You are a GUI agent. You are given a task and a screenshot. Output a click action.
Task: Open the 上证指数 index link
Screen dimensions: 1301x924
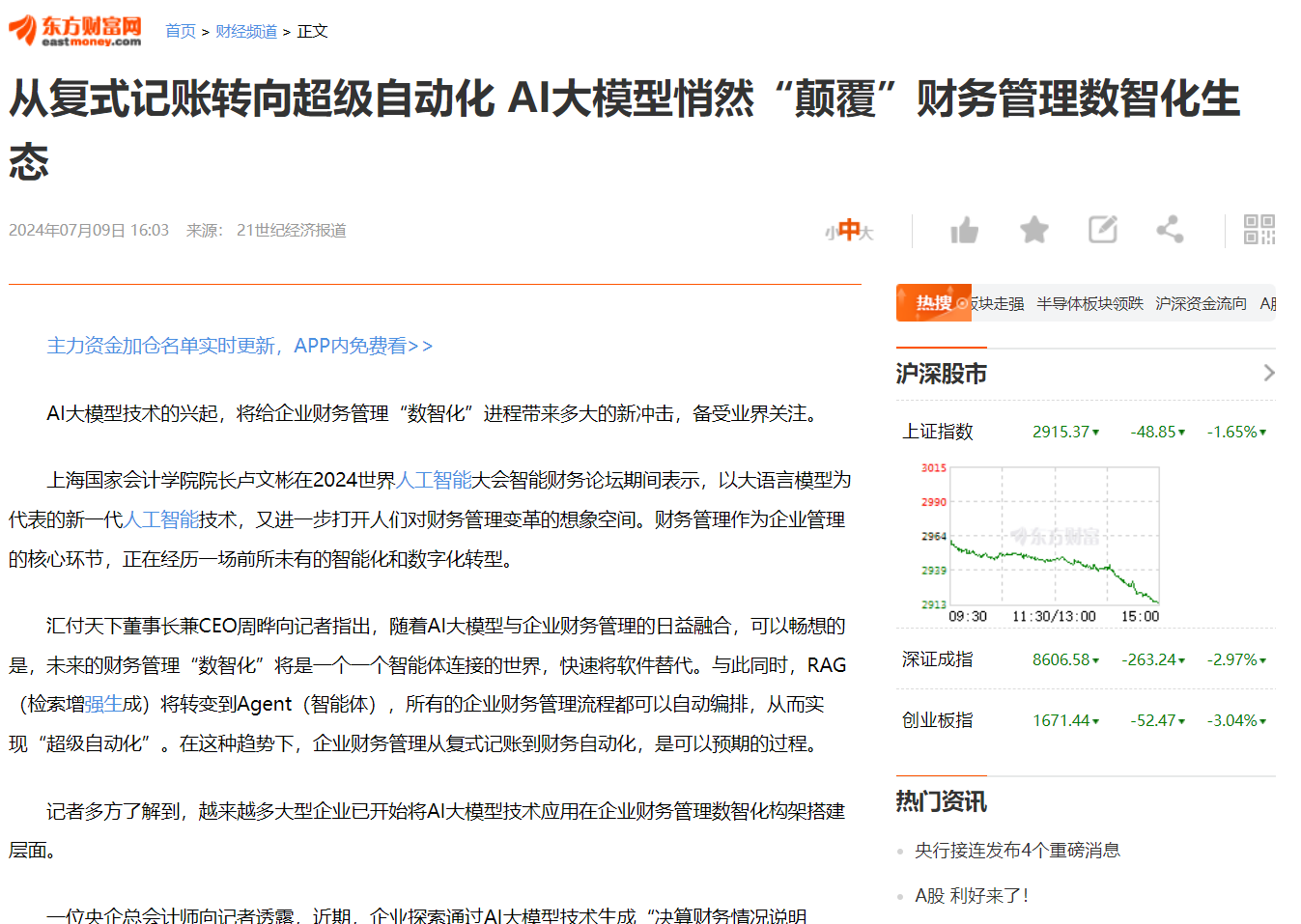click(937, 432)
